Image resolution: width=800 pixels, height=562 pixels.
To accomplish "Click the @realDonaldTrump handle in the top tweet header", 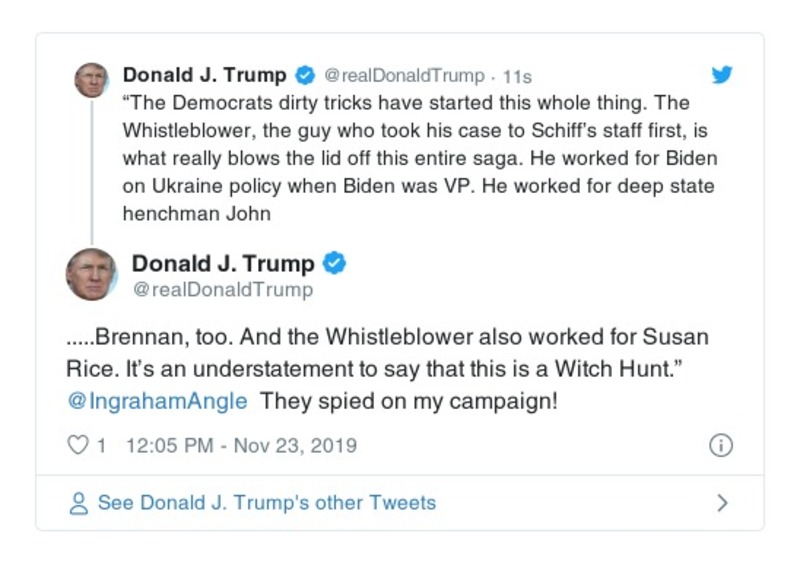I will click(x=405, y=76).
